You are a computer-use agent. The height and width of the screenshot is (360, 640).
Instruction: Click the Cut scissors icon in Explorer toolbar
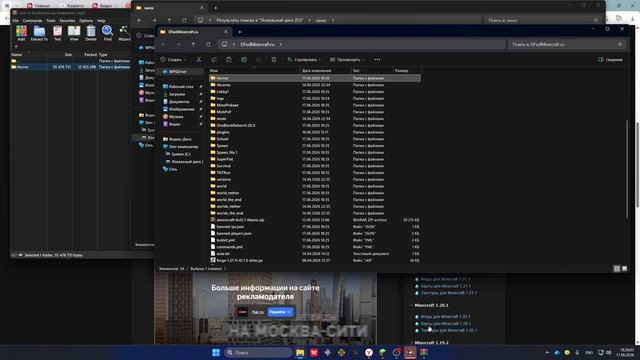(199, 60)
